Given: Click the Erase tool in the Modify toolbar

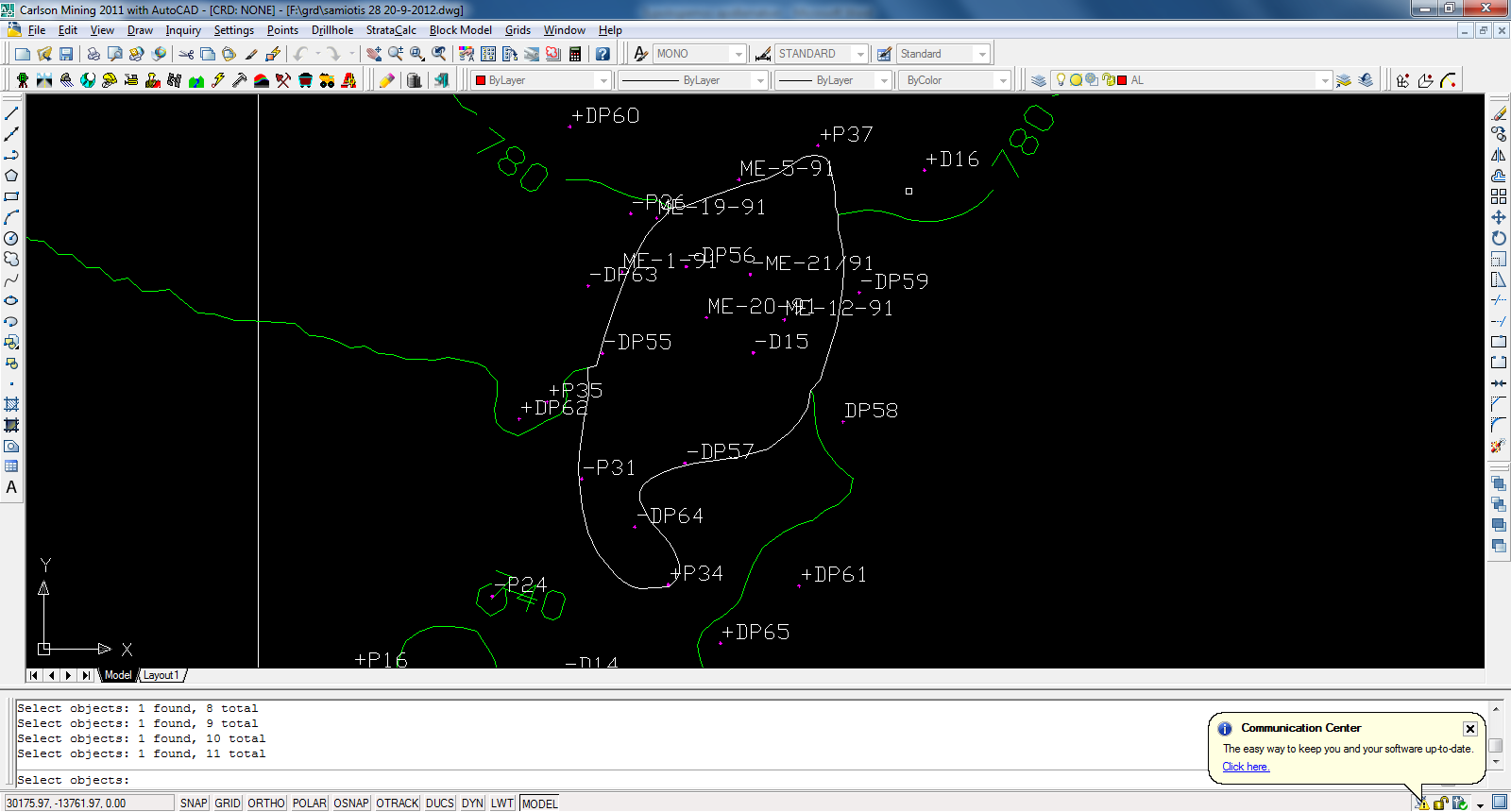Looking at the screenshot, I should point(1499,113).
